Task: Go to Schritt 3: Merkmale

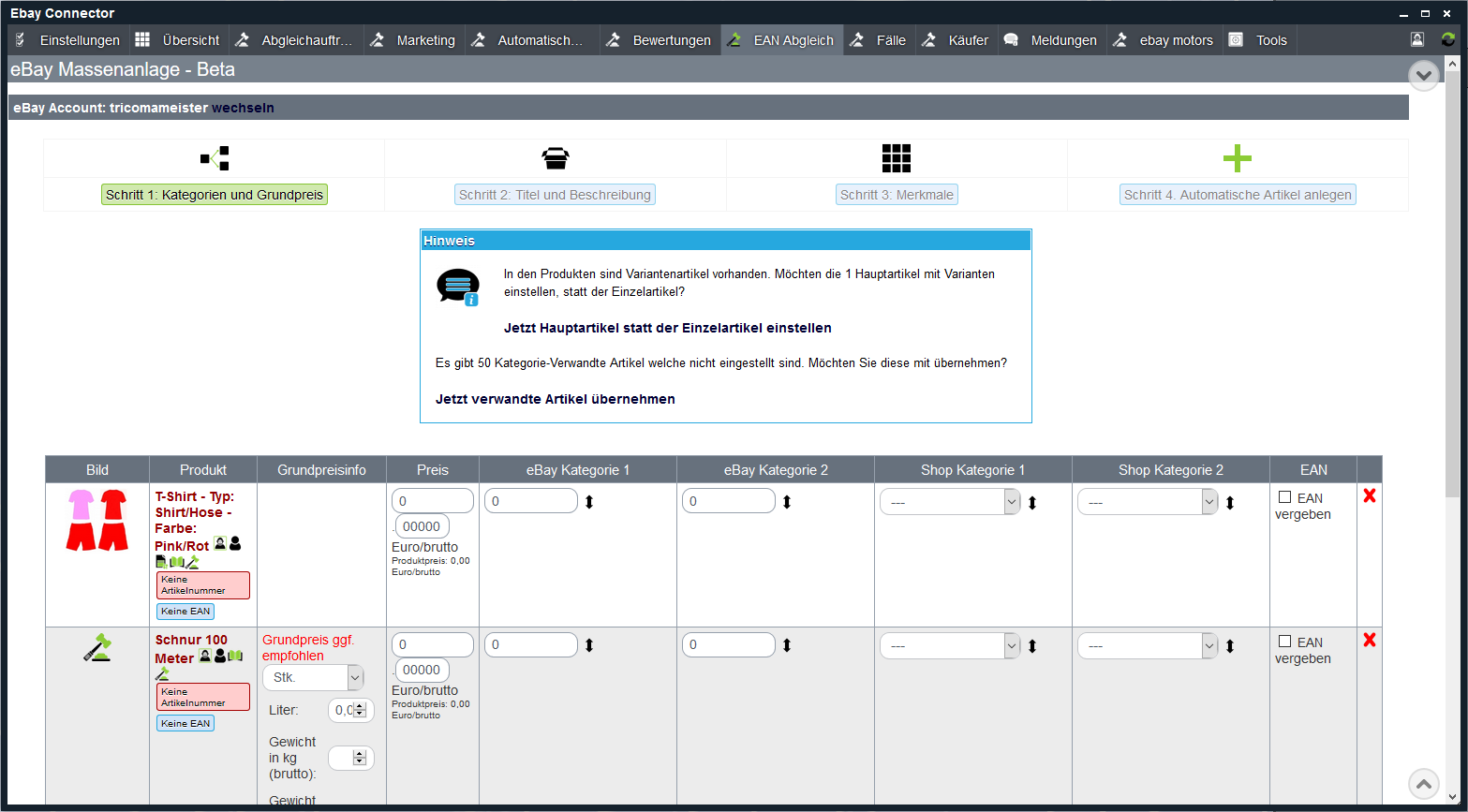Action: pos(897,195)
